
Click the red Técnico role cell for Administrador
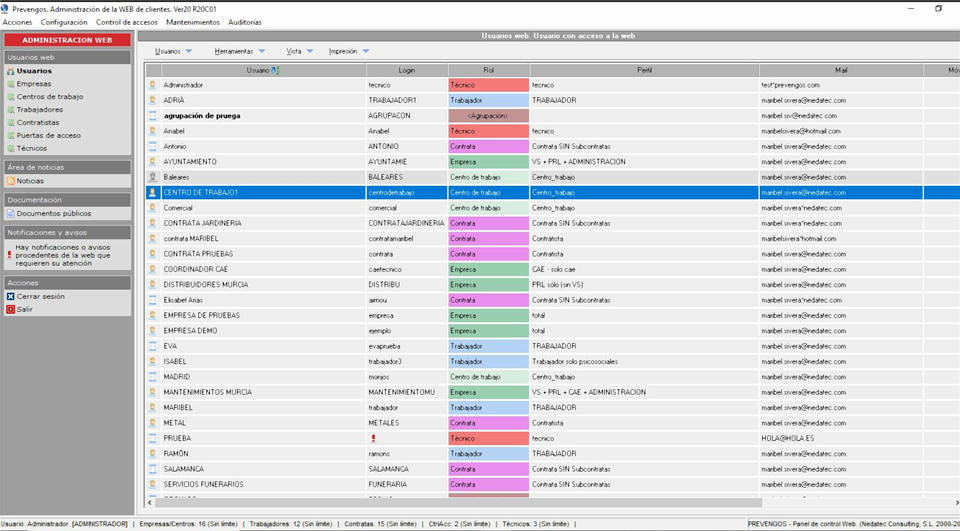[487, 85]
